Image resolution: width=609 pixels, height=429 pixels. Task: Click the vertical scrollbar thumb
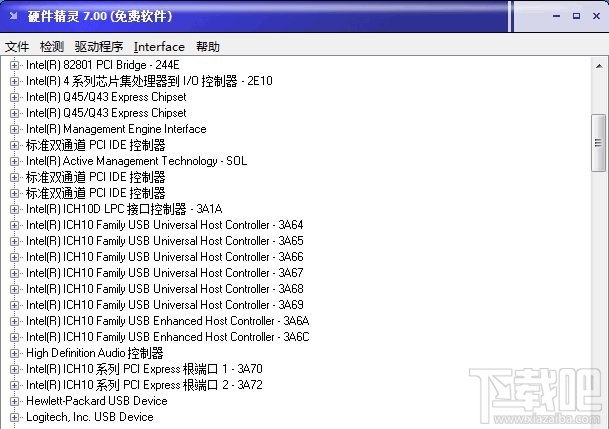coord(599,142)
